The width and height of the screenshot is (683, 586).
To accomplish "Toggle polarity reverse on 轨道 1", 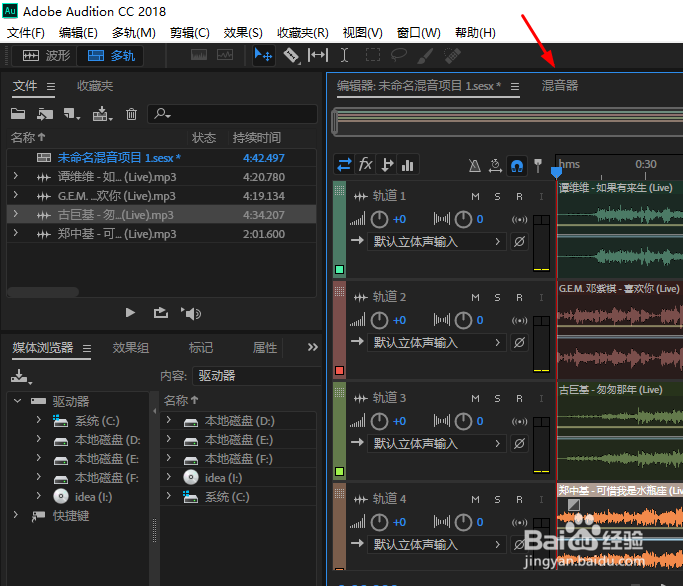I will [519, 241].
